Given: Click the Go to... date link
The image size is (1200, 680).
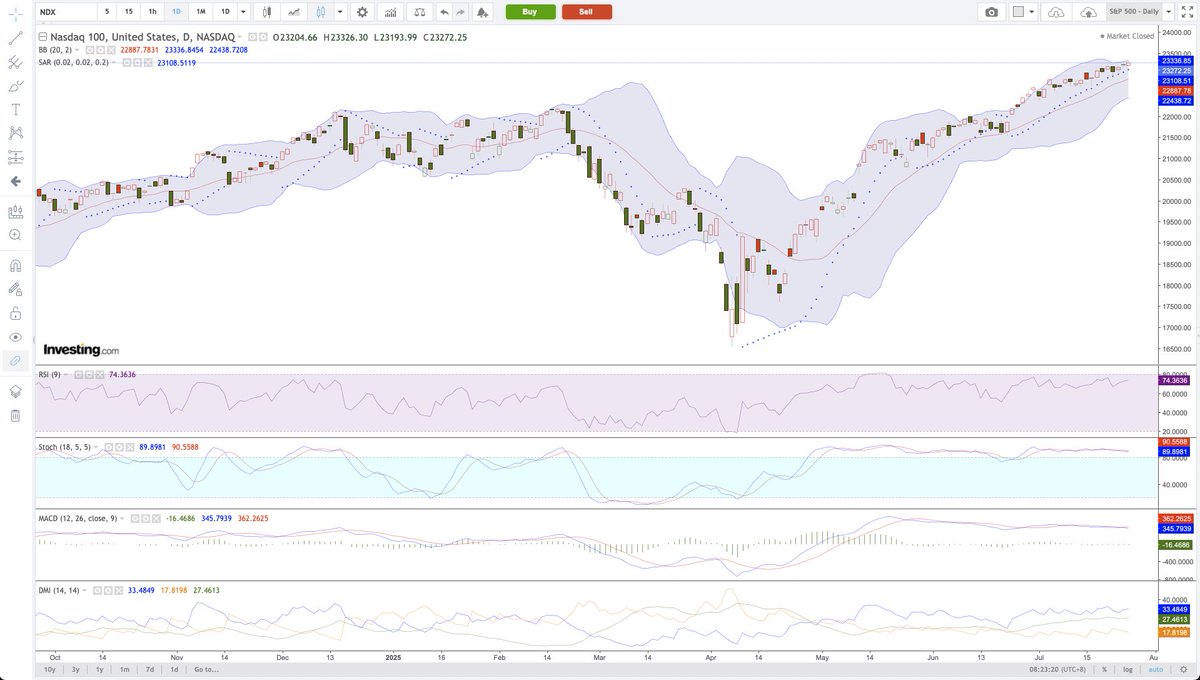Looking at the screenshot, I should point(206,669).
